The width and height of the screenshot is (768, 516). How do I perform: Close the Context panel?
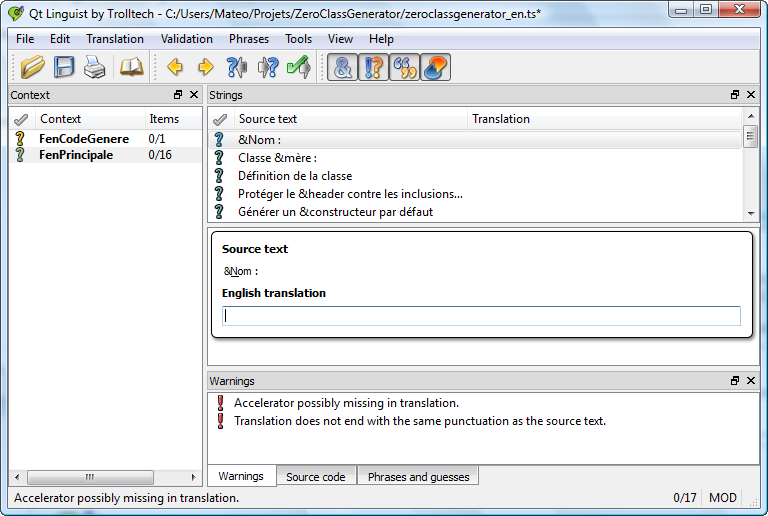pyautogui.click(x=194, y=94)
